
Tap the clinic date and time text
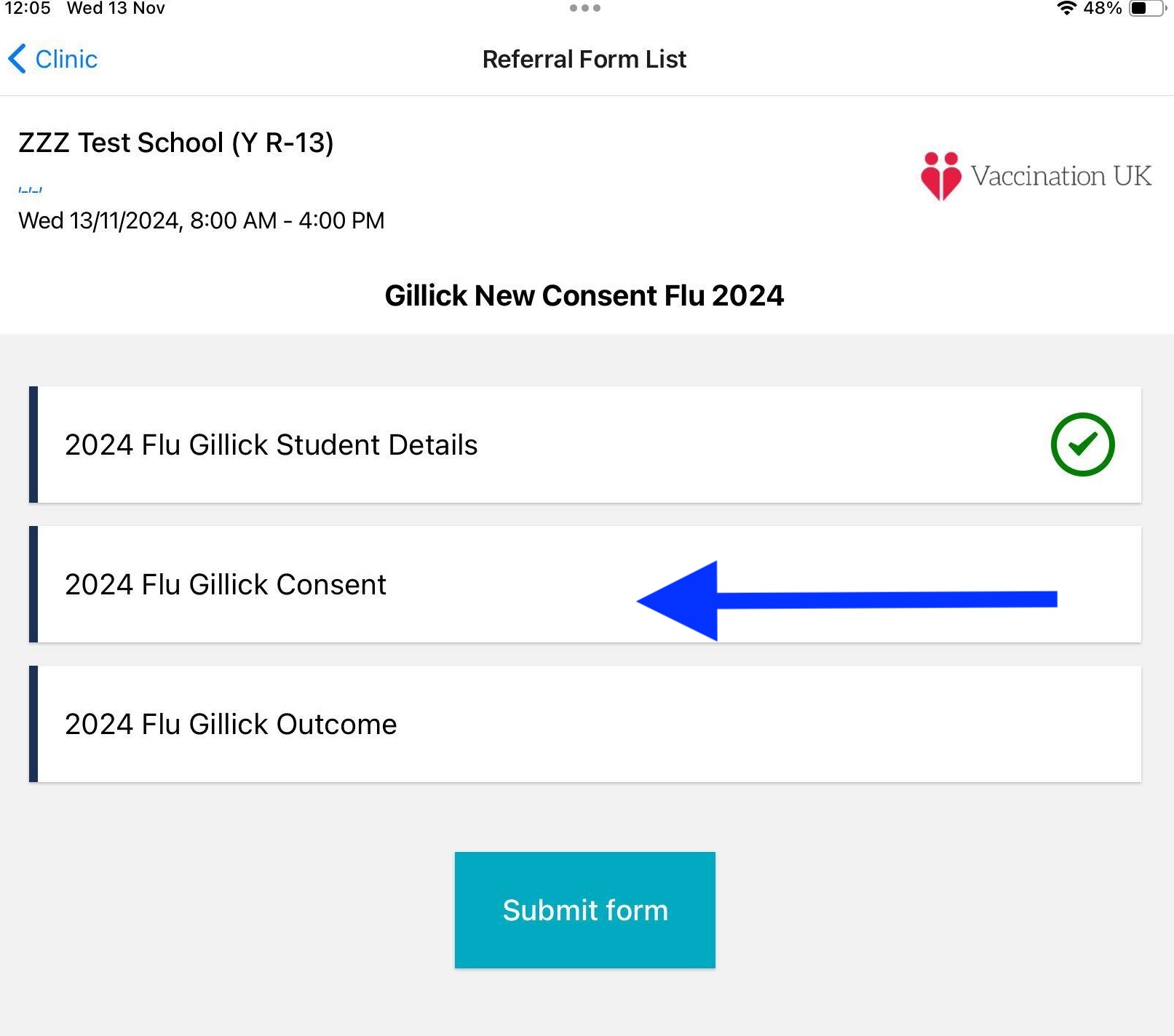[201, 220]
